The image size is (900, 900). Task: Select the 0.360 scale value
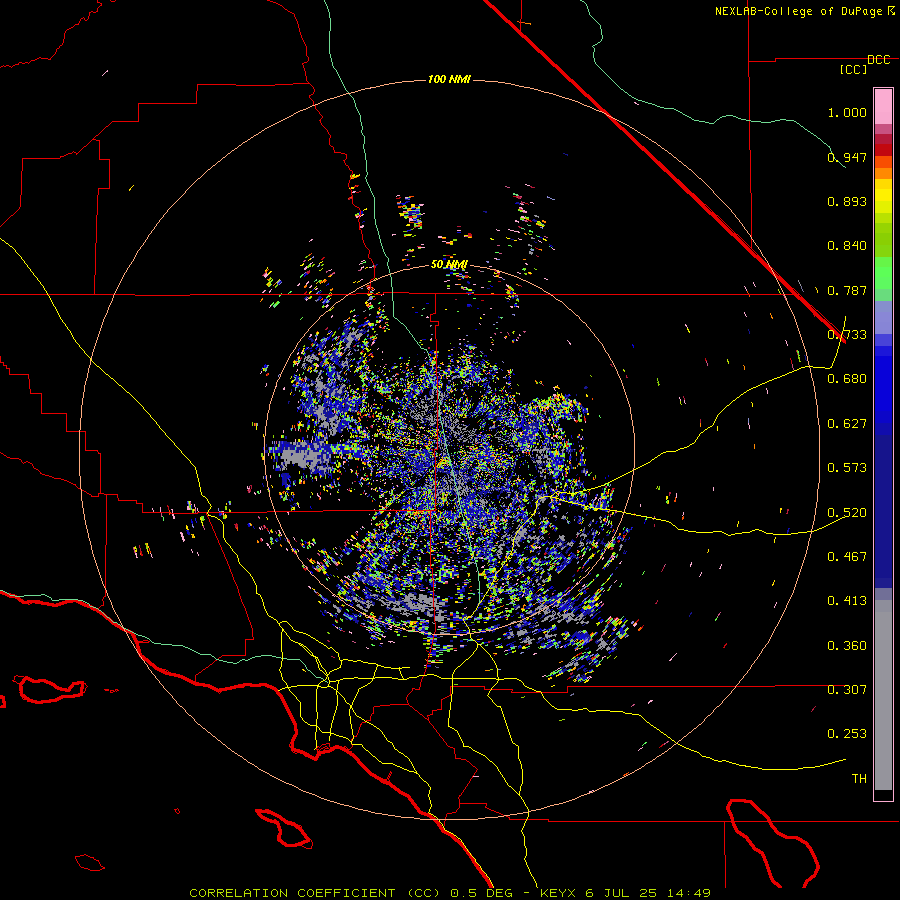(847, 646)
